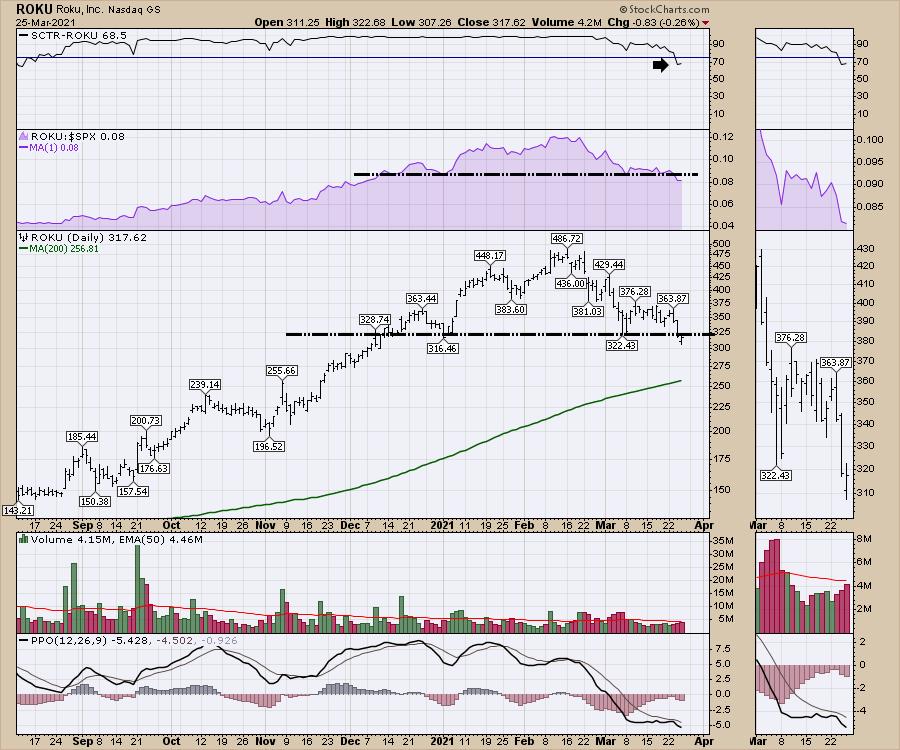This screenshot has width=900, height=750.
Task: Click the 143.21 starting price label
Action: 18,510
